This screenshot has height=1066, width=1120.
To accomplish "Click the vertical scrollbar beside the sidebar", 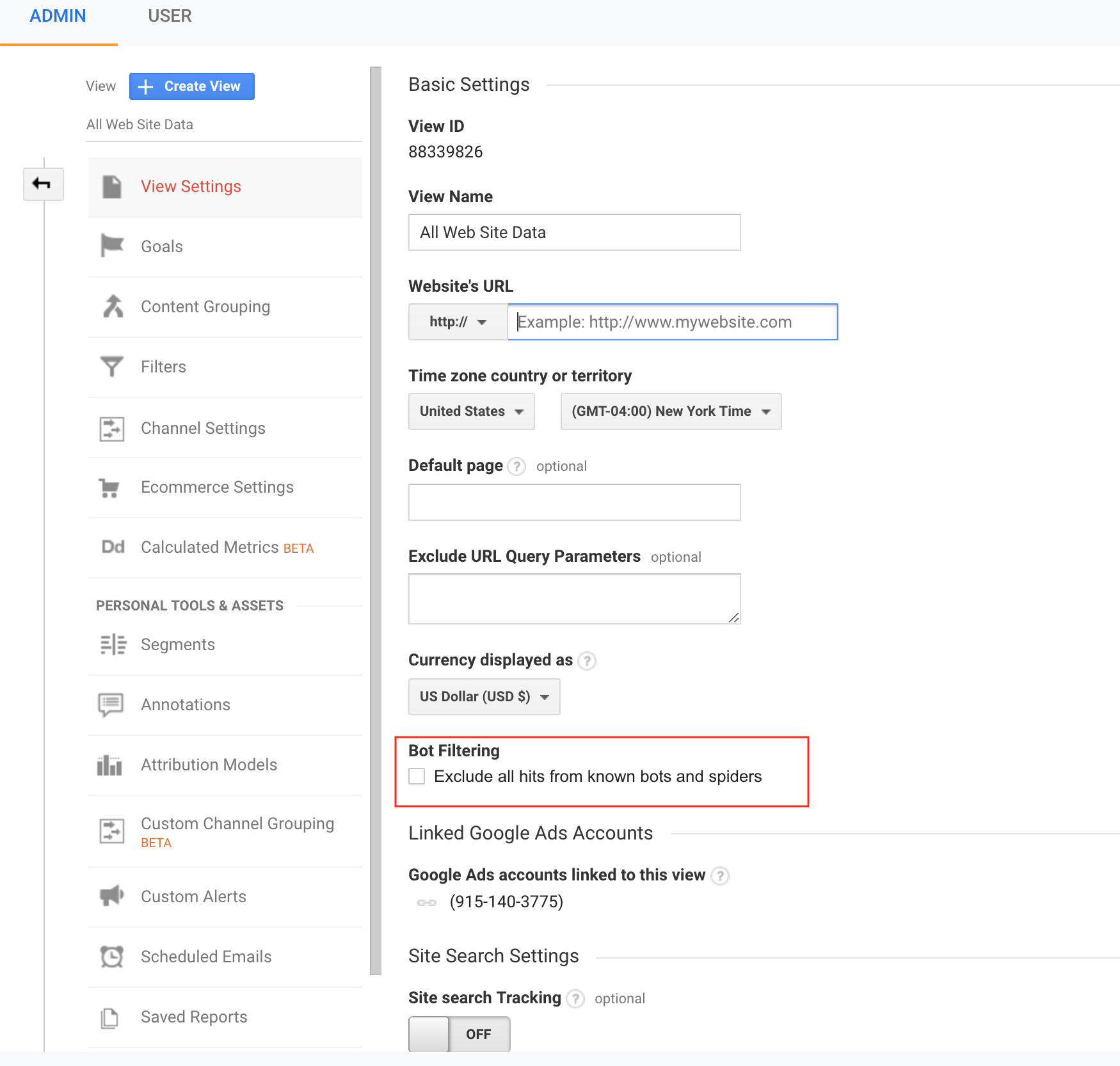I will (376, 521).
